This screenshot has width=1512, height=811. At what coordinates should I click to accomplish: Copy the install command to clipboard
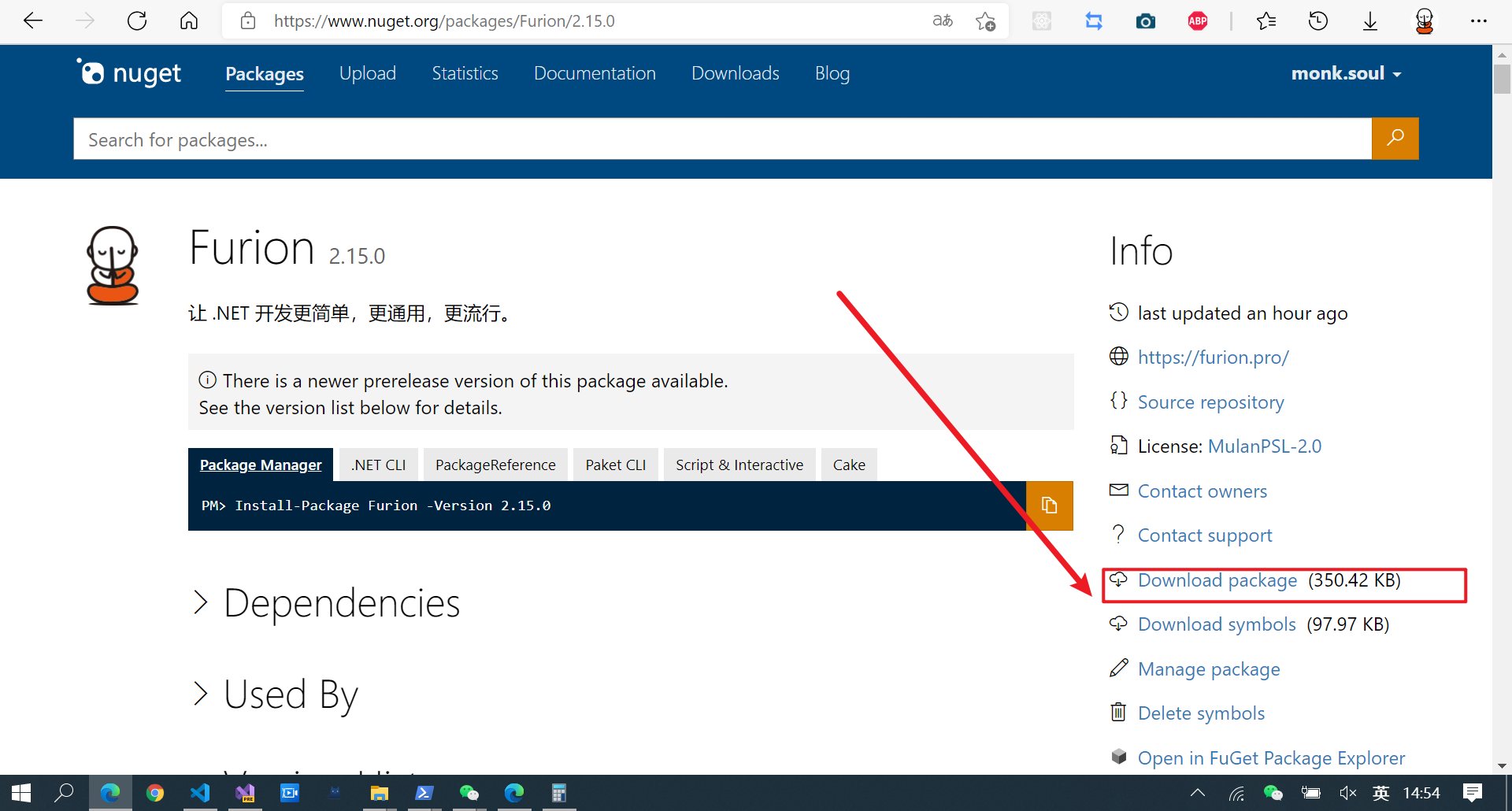click(x=1049, y=505)
